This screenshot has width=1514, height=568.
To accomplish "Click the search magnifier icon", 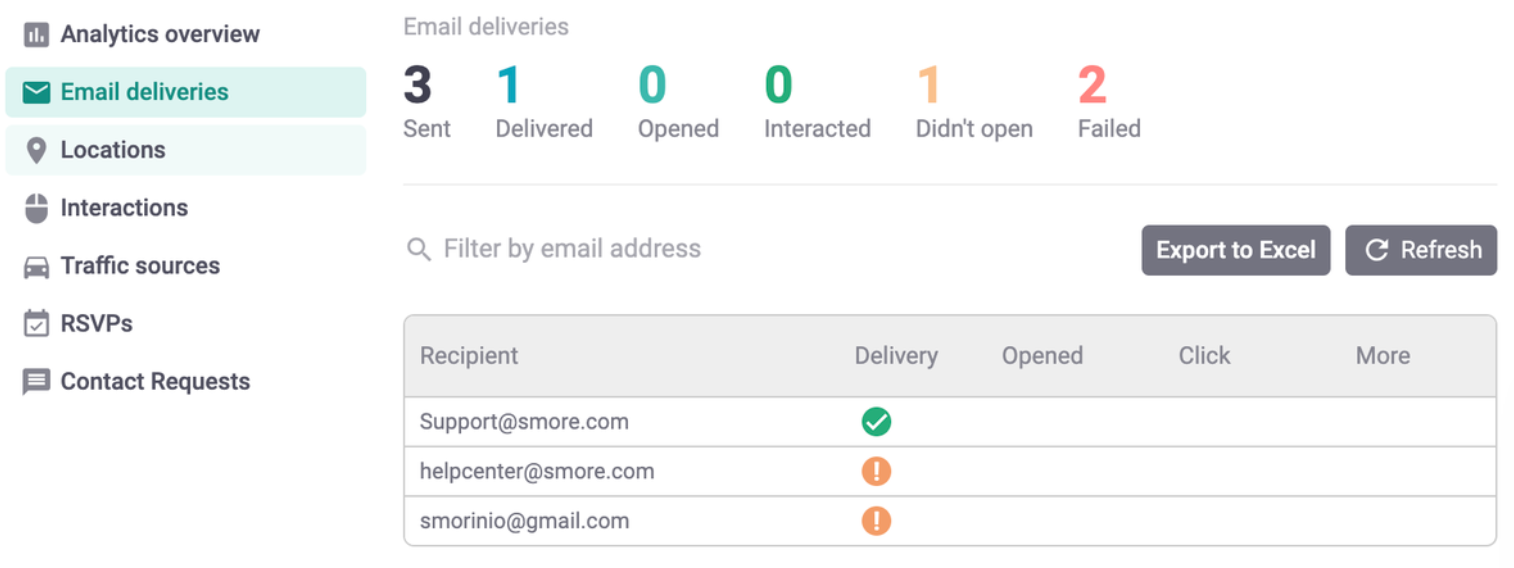I will (x=419, y=249).
